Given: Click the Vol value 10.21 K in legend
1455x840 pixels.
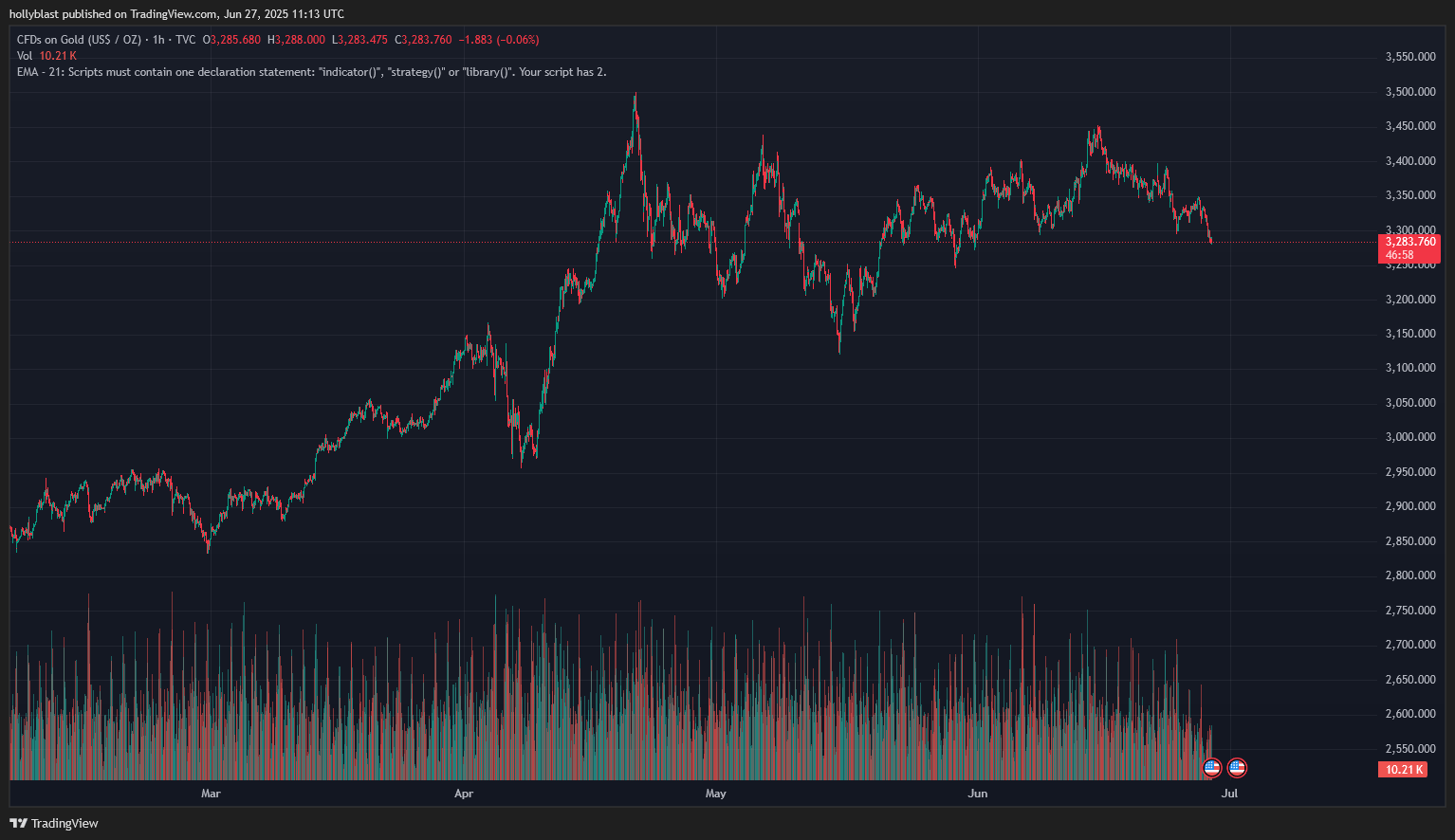Looking at the screenshot, I should [58, 56].
